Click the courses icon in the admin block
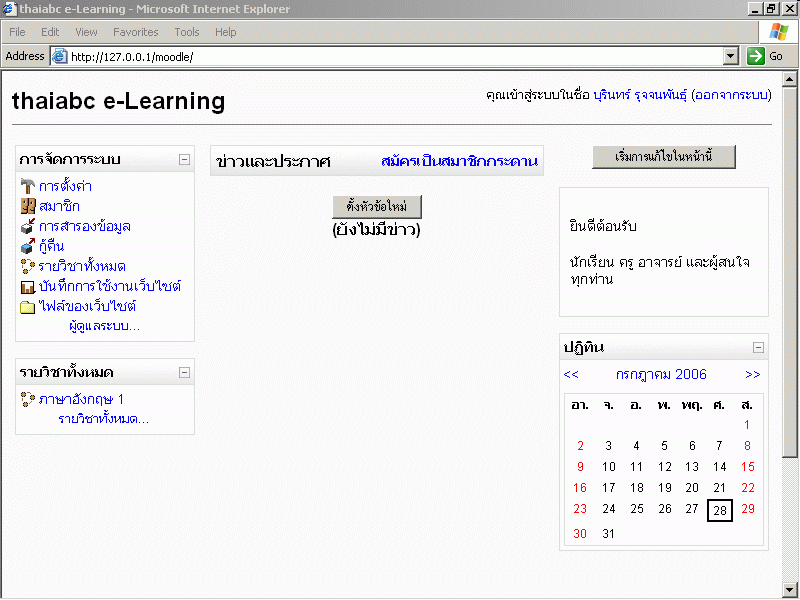Image resolution: width=800 pixels, height=600 pixels. coord(28,266)
